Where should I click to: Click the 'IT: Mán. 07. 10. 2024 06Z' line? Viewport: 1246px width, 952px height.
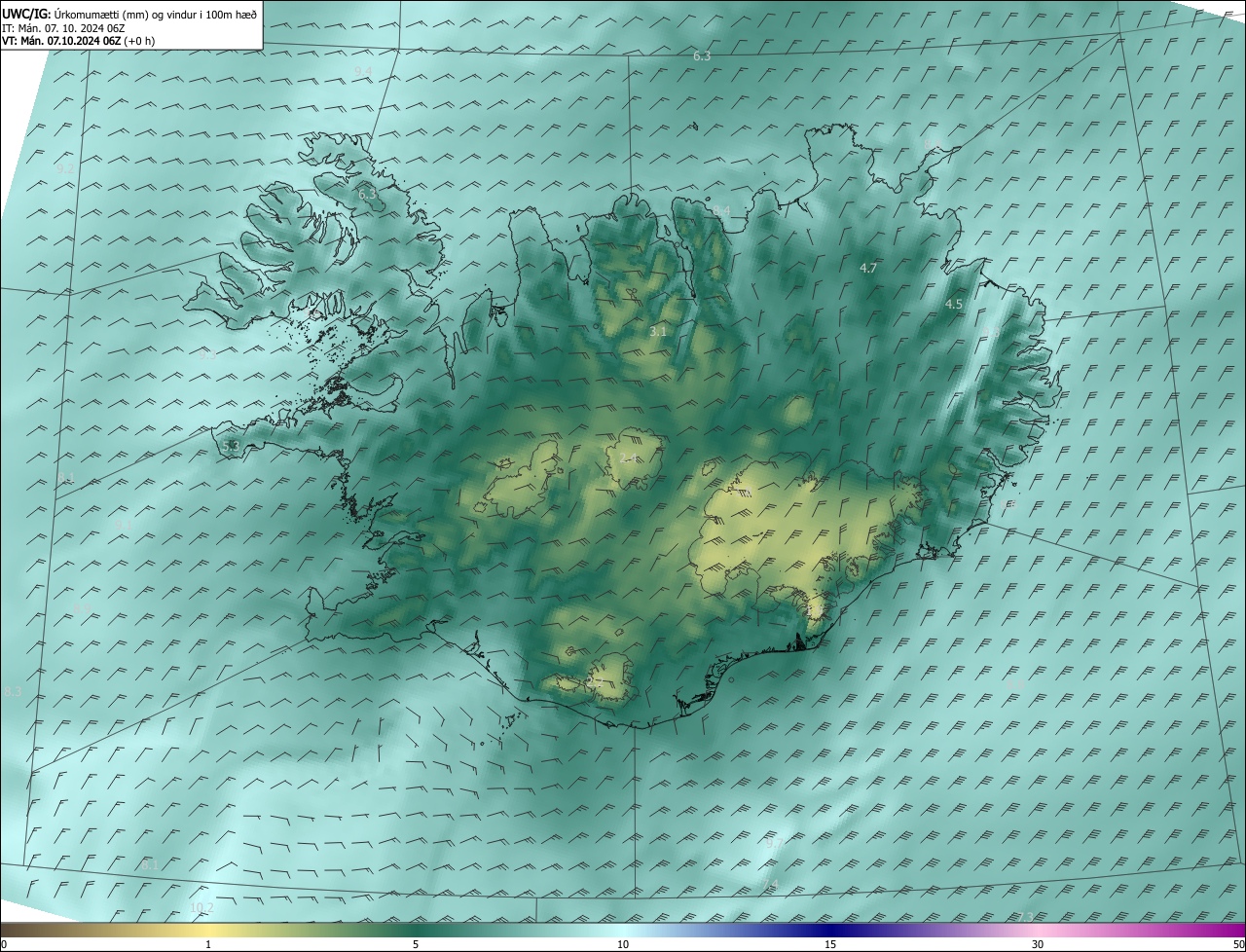tap(63, 28)
